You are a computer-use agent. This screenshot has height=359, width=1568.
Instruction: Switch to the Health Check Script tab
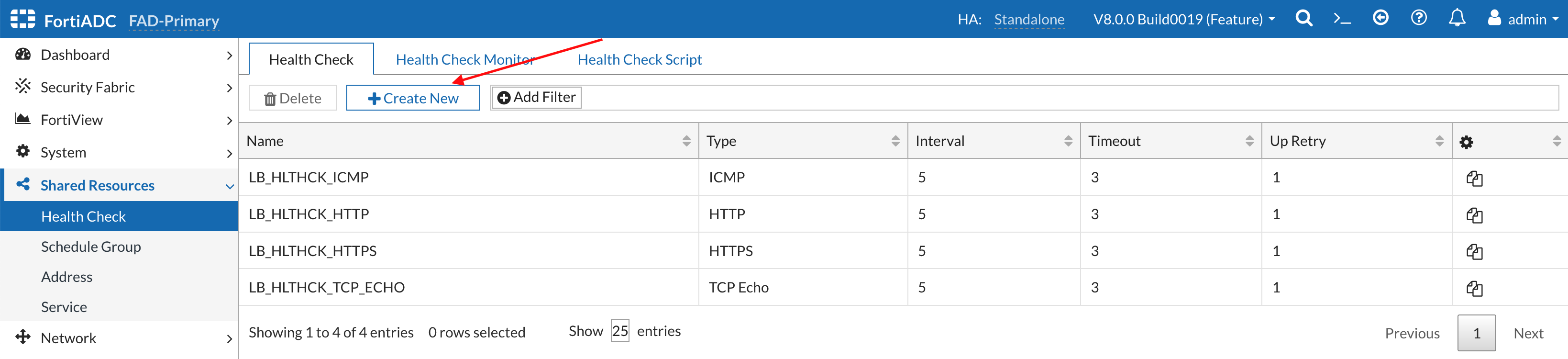click(640, 59)
